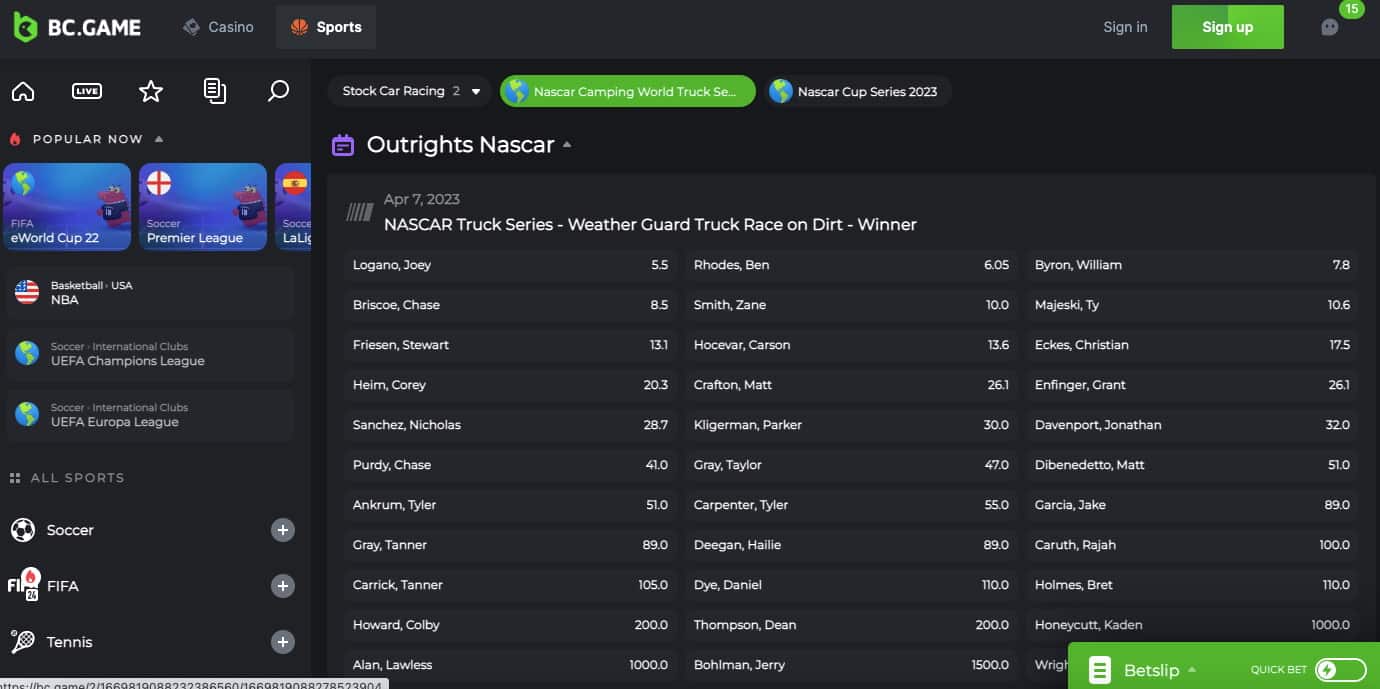Select Deegan, Hailie at 89.0
This screenshot has height=689, width=1380.
[x=851, y=545]
